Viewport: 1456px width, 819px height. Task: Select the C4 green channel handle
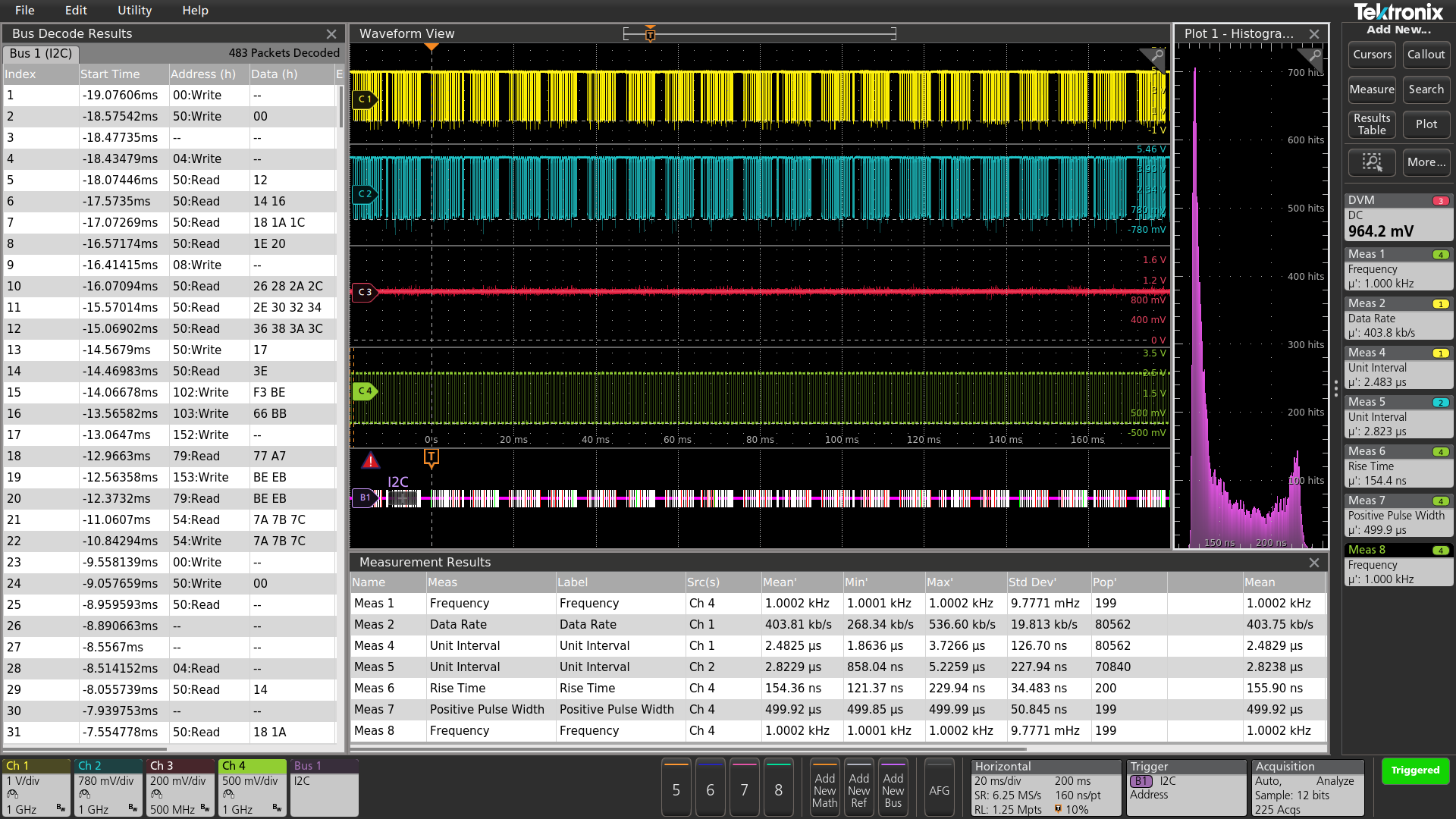365,391
